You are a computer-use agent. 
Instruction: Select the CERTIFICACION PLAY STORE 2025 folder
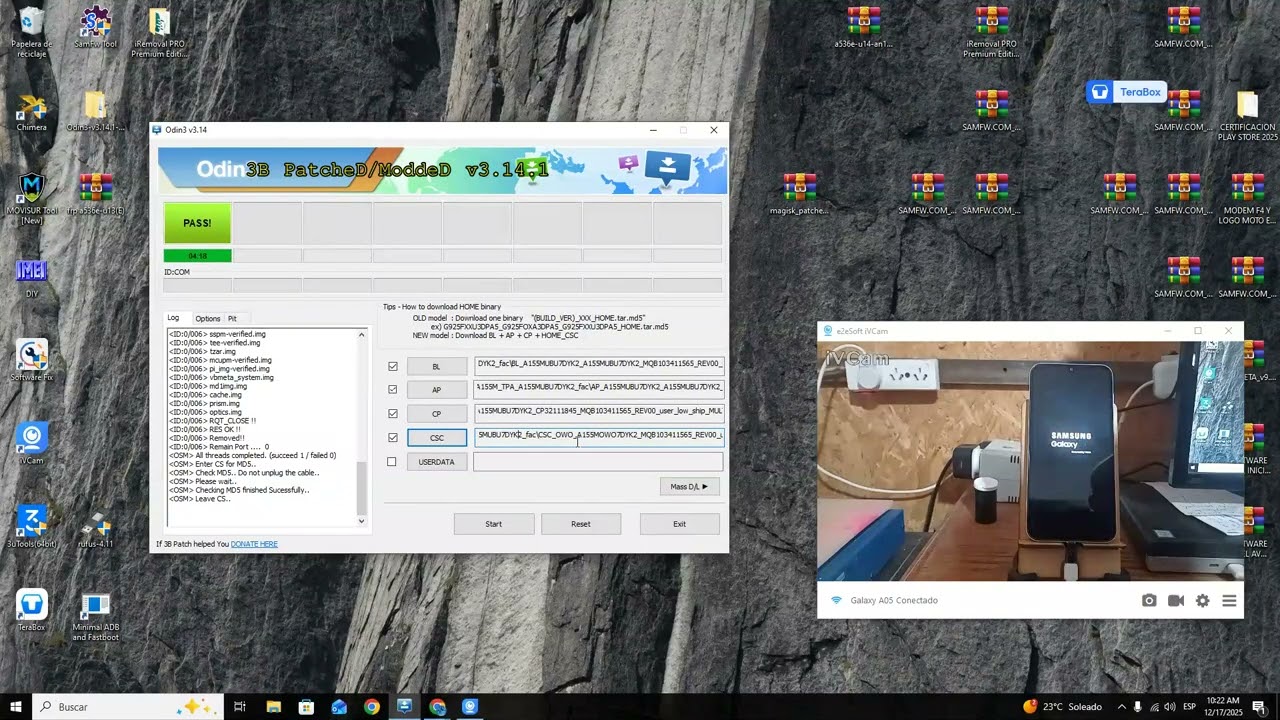coord(1247,116)
